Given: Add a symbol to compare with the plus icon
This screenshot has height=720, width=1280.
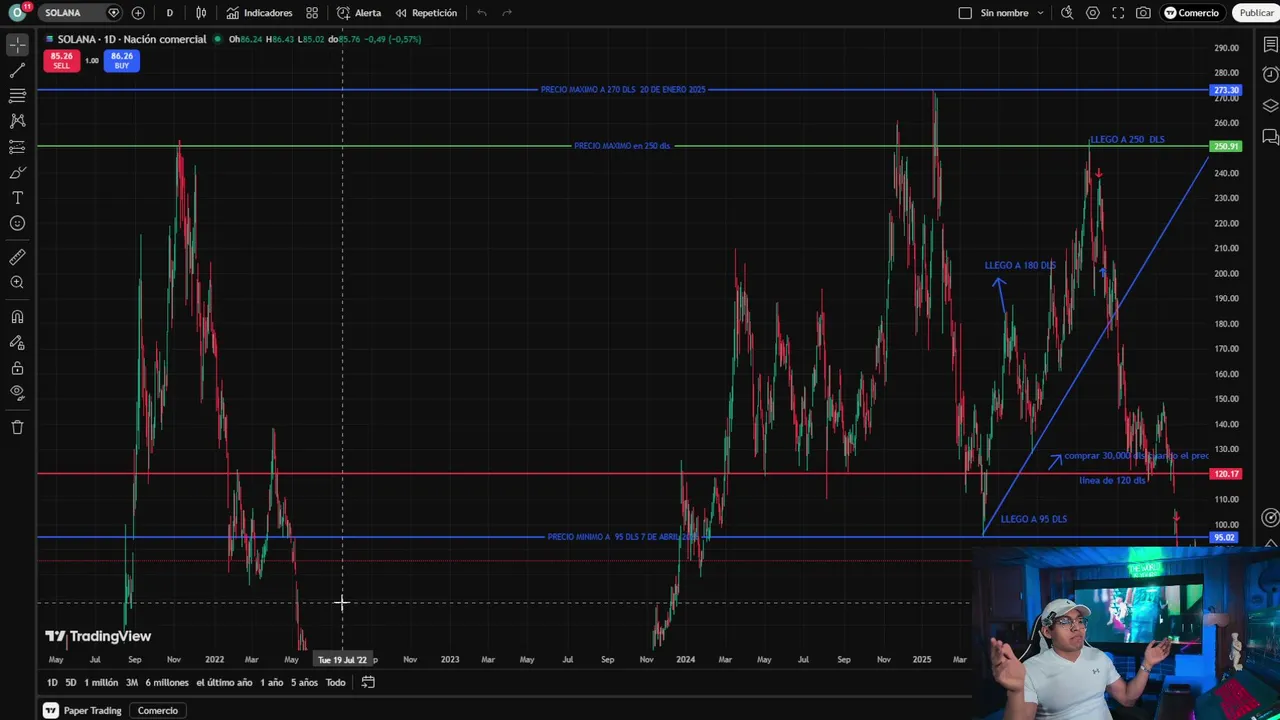Looking at the screenshot, I should [138, 13].
